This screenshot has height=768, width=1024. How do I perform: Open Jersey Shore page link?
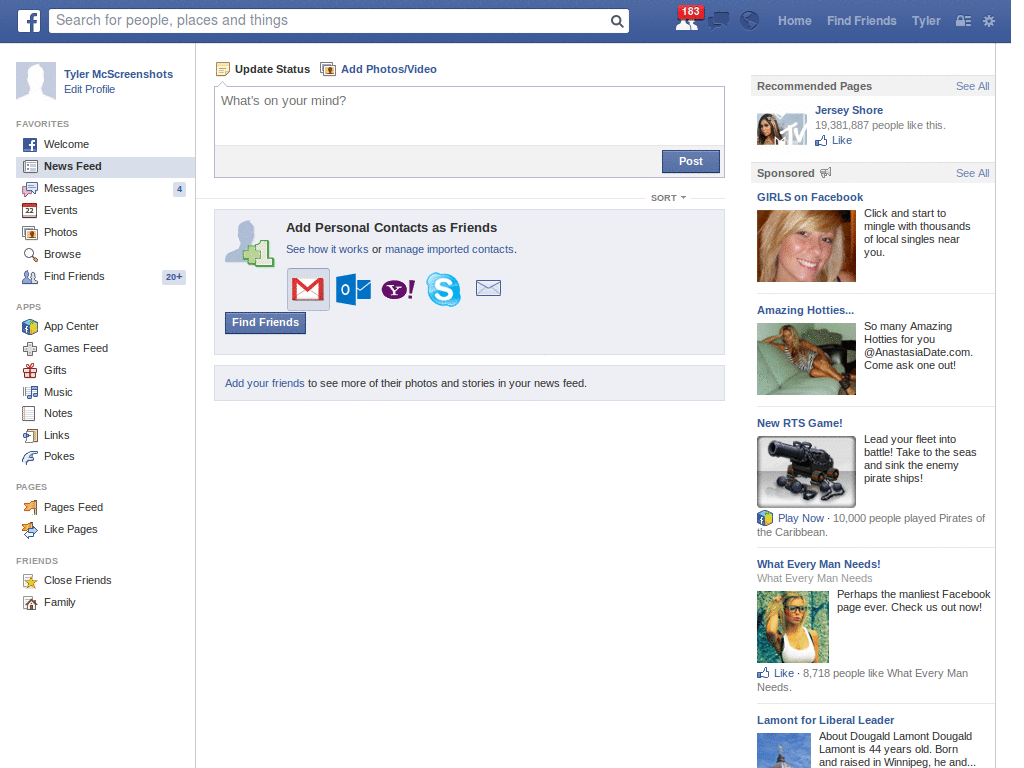tap(849, 110)
